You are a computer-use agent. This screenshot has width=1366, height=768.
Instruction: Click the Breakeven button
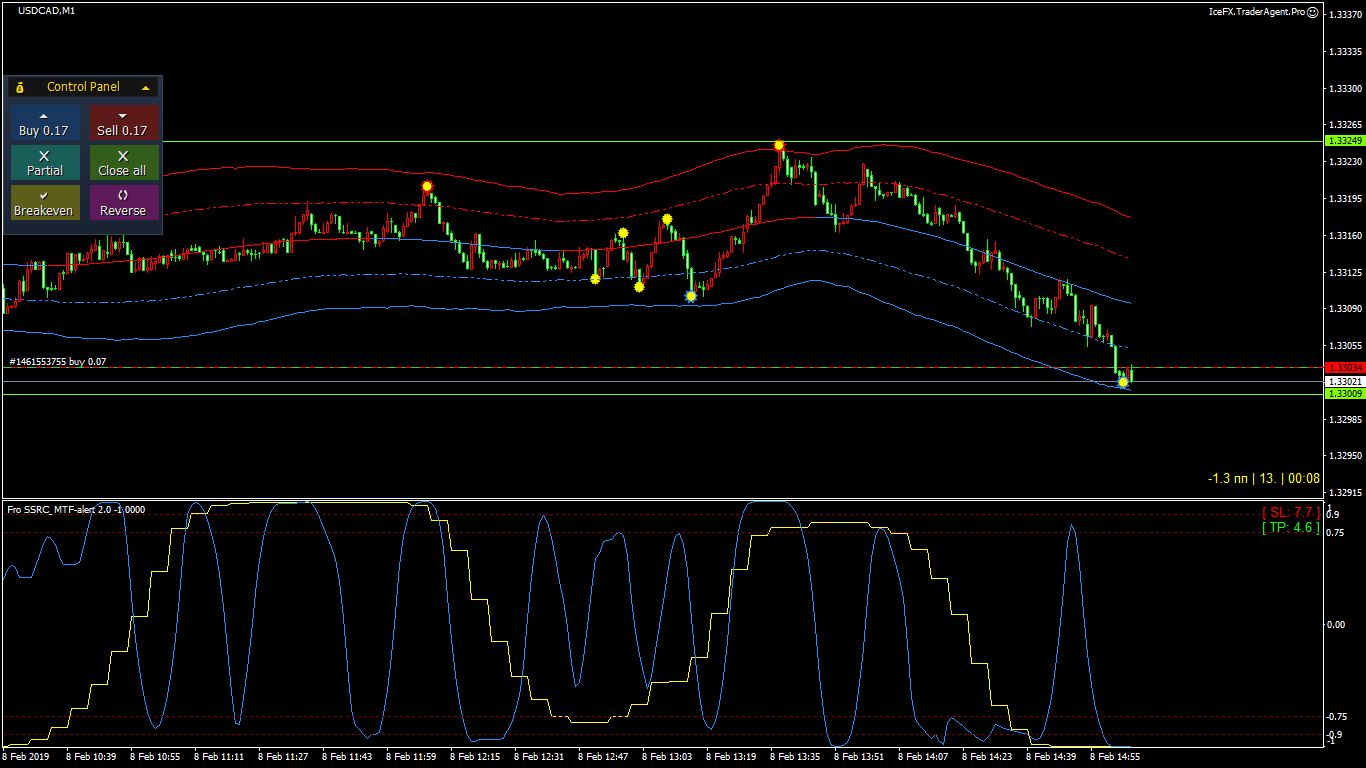click(44, 203)
